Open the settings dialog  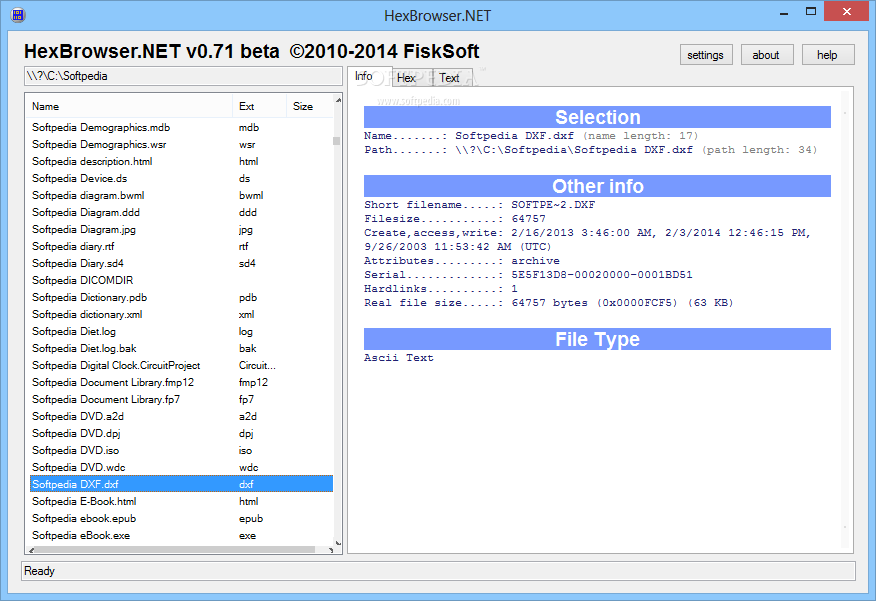706,55
